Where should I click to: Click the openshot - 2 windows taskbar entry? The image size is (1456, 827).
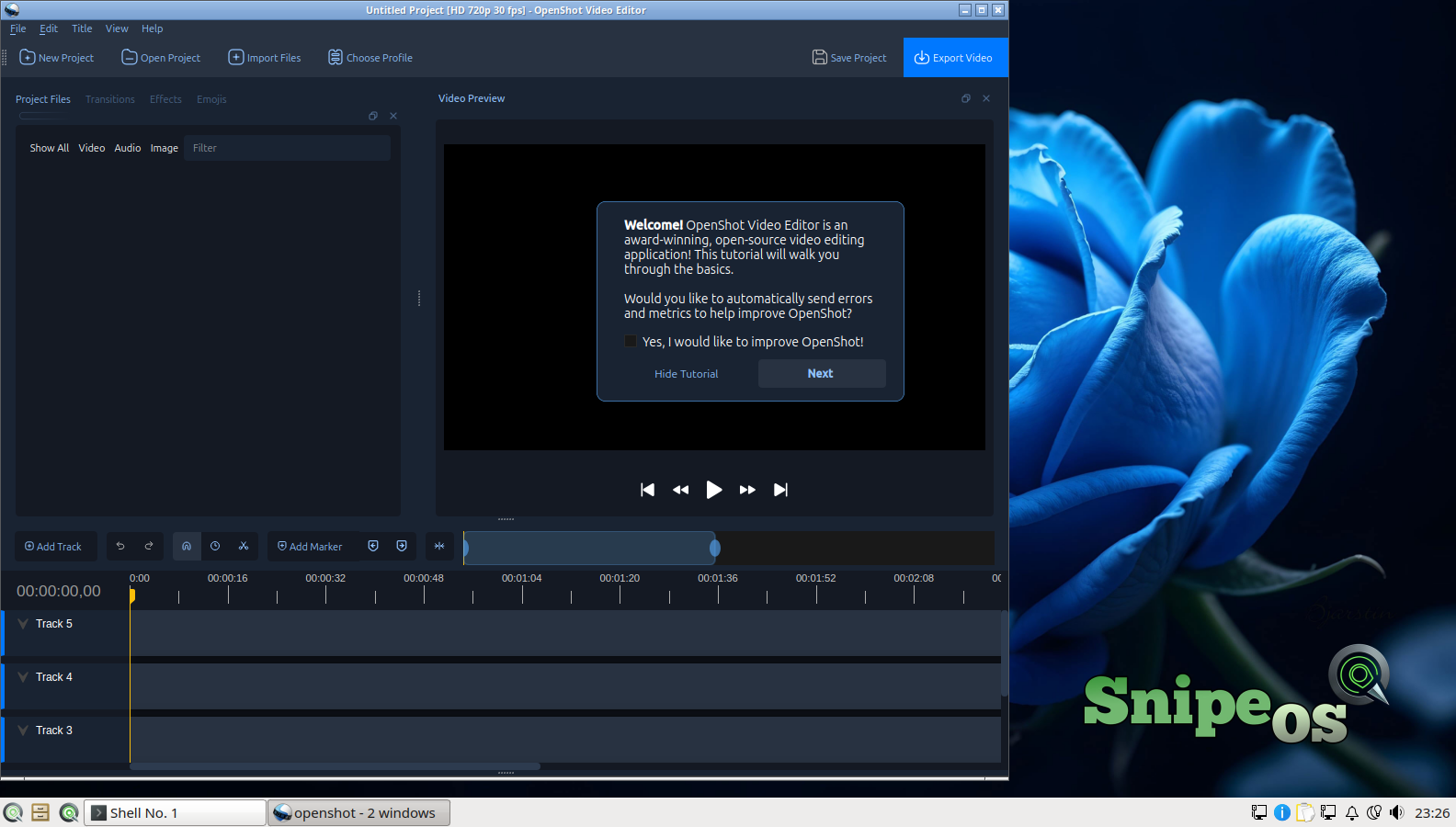(x=358, y=813)
